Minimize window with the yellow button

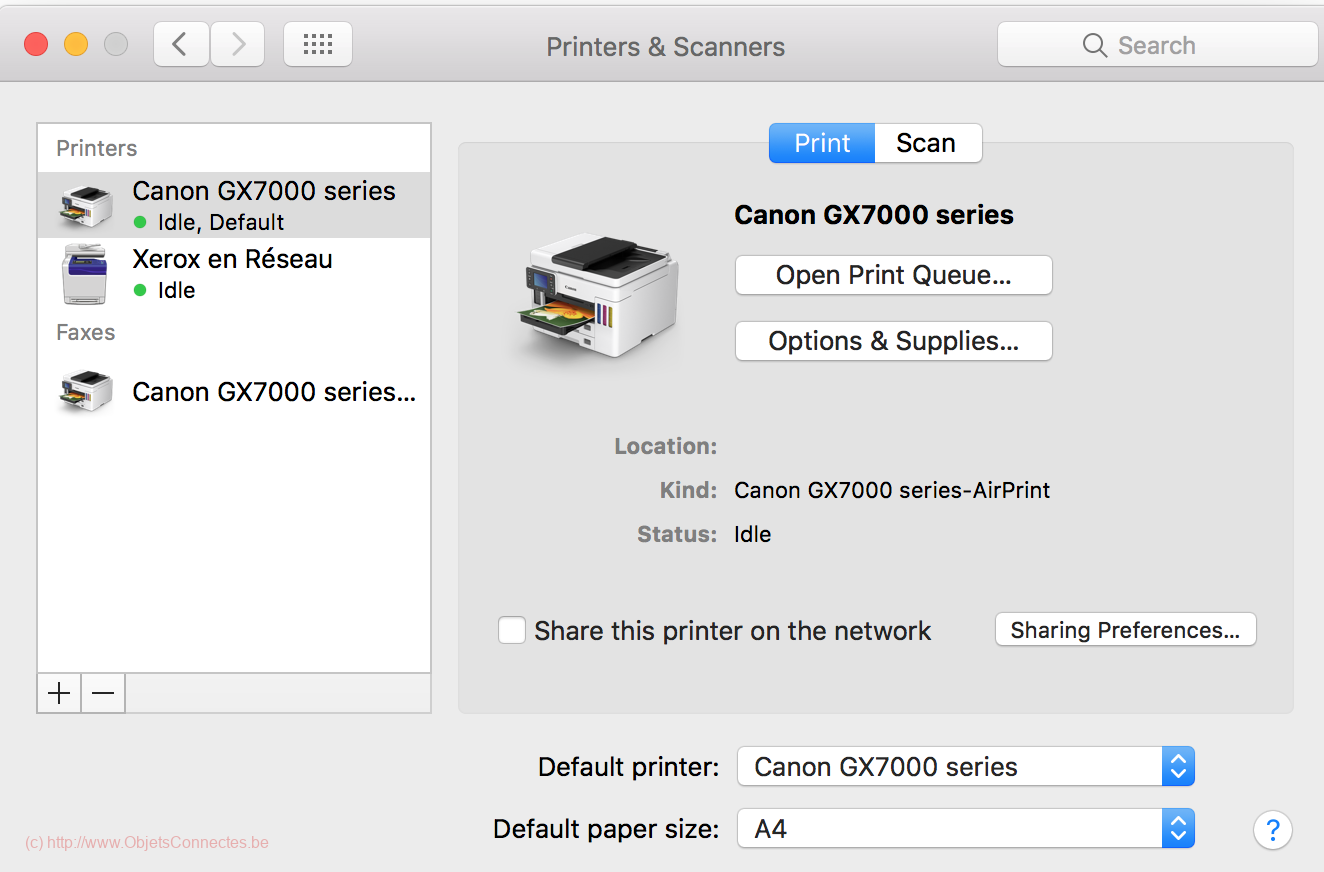point(76,44)
